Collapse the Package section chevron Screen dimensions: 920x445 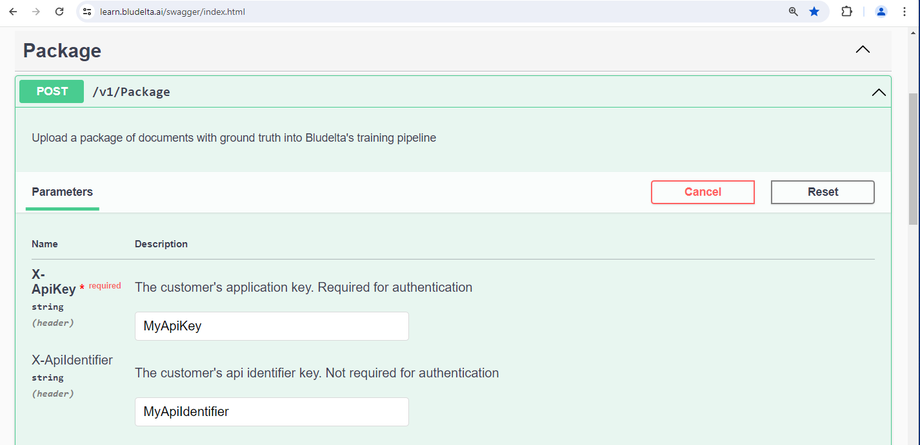tap(863, 50)
